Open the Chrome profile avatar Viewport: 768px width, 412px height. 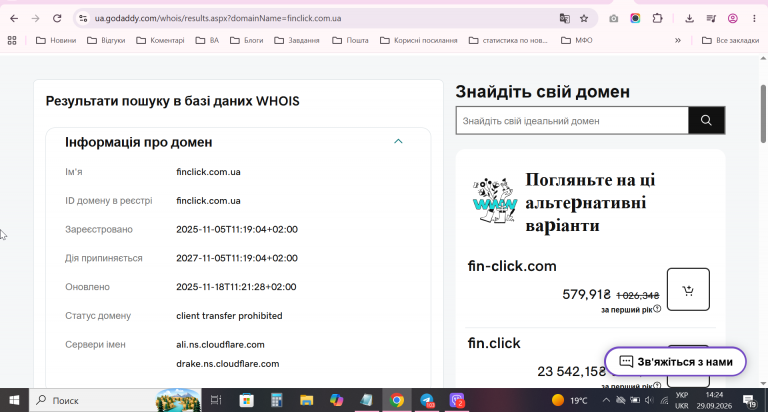point(733,19)
